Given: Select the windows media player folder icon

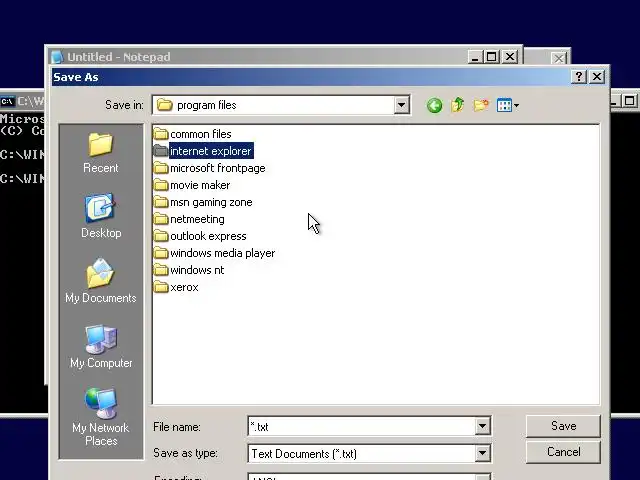Looking at the screenshot, I should coord(161,253).
